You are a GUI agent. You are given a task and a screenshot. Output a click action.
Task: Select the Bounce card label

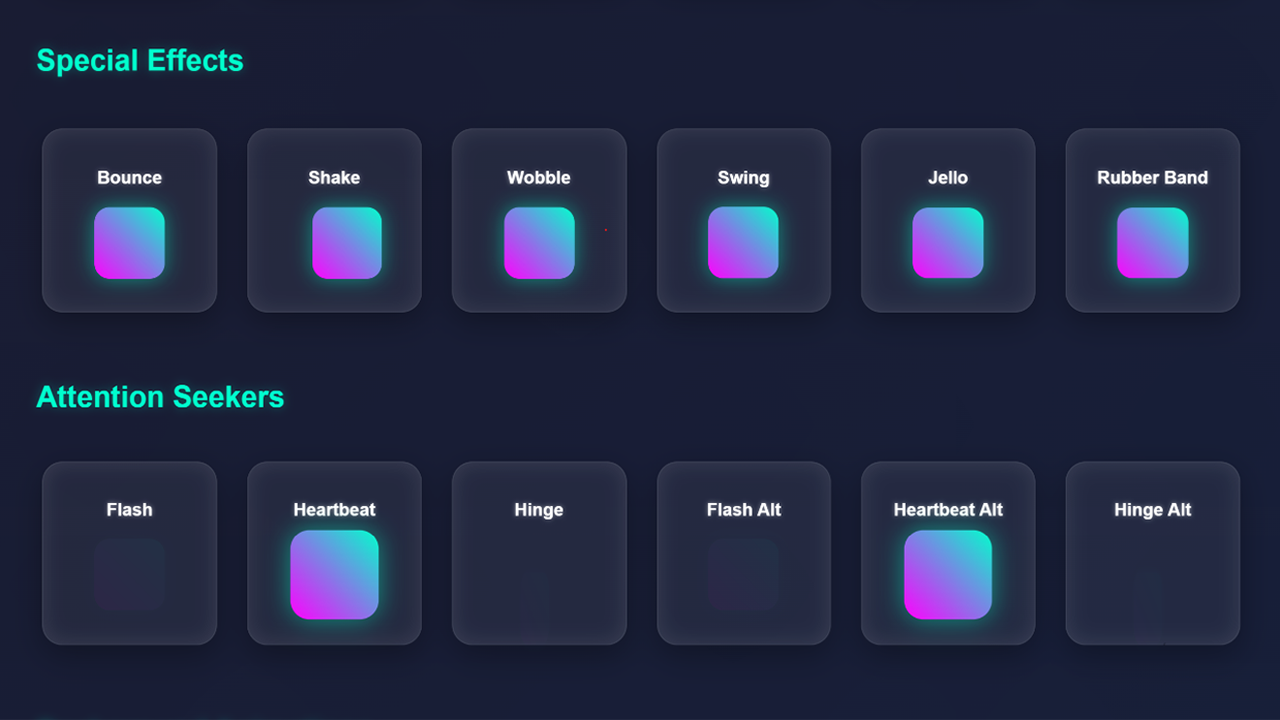pos(129,177)
